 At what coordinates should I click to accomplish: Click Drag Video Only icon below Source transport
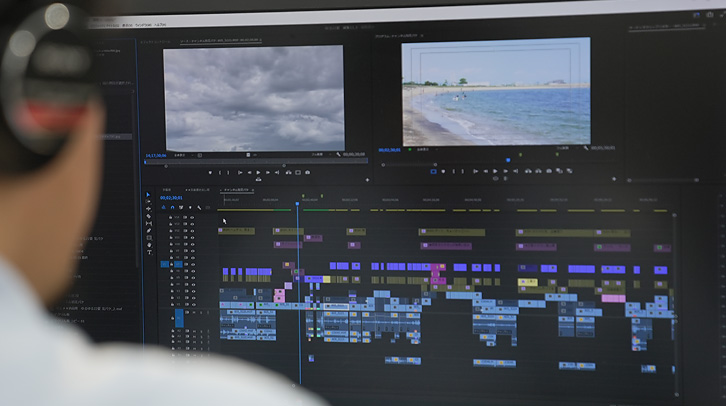coord(258,180)
